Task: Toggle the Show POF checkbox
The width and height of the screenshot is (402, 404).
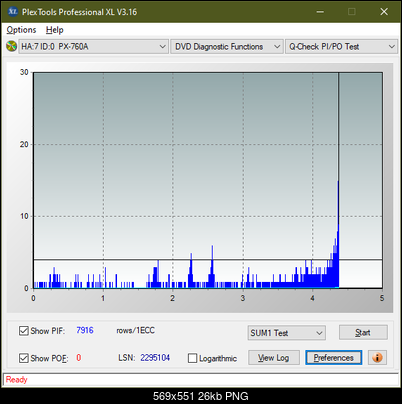Action: click(x=24, y=358)
